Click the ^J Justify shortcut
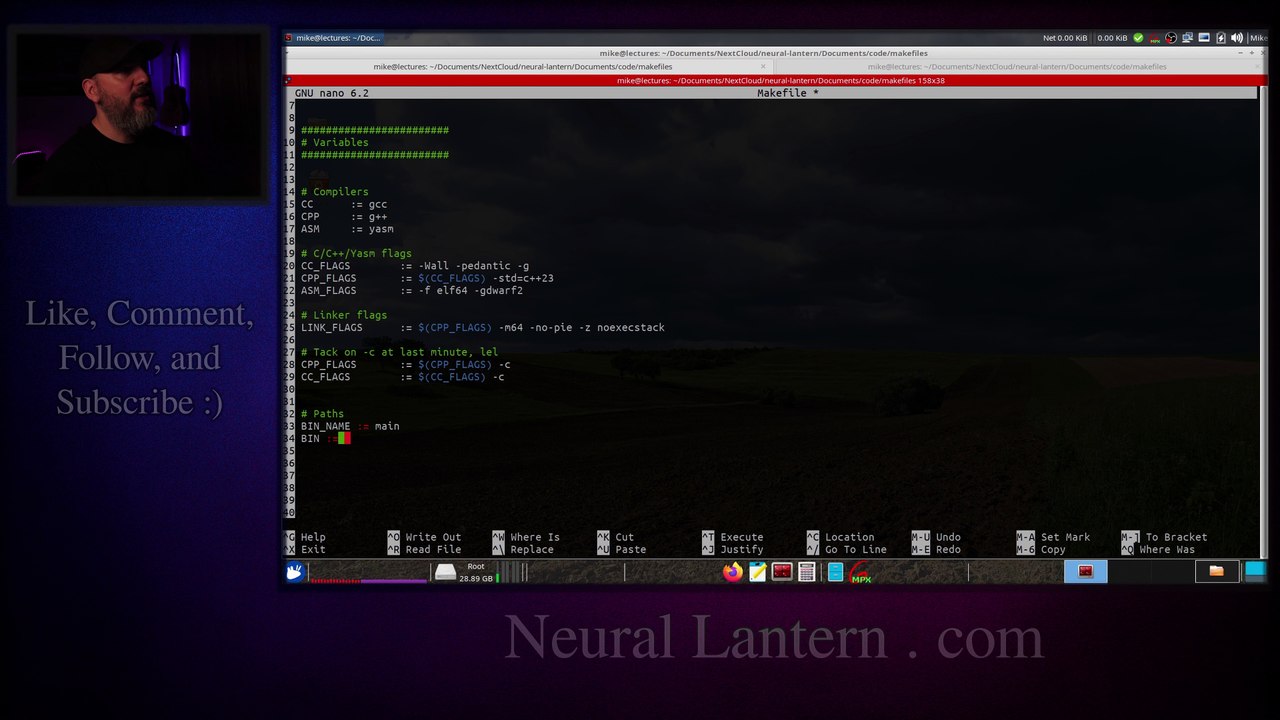 [733, 549]
